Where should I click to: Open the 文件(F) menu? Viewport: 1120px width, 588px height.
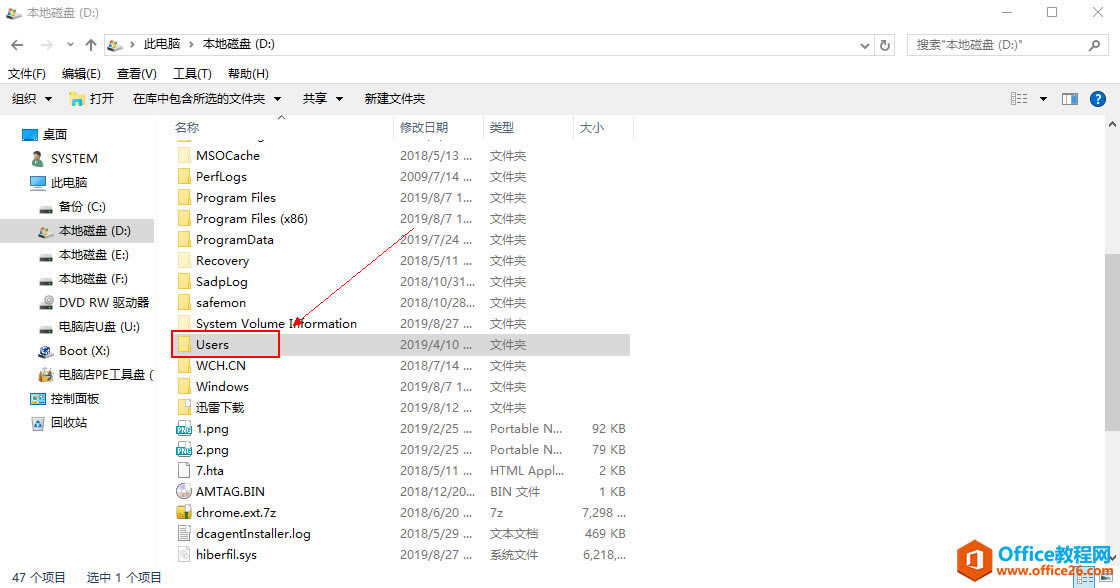click(x=26, y=74)
